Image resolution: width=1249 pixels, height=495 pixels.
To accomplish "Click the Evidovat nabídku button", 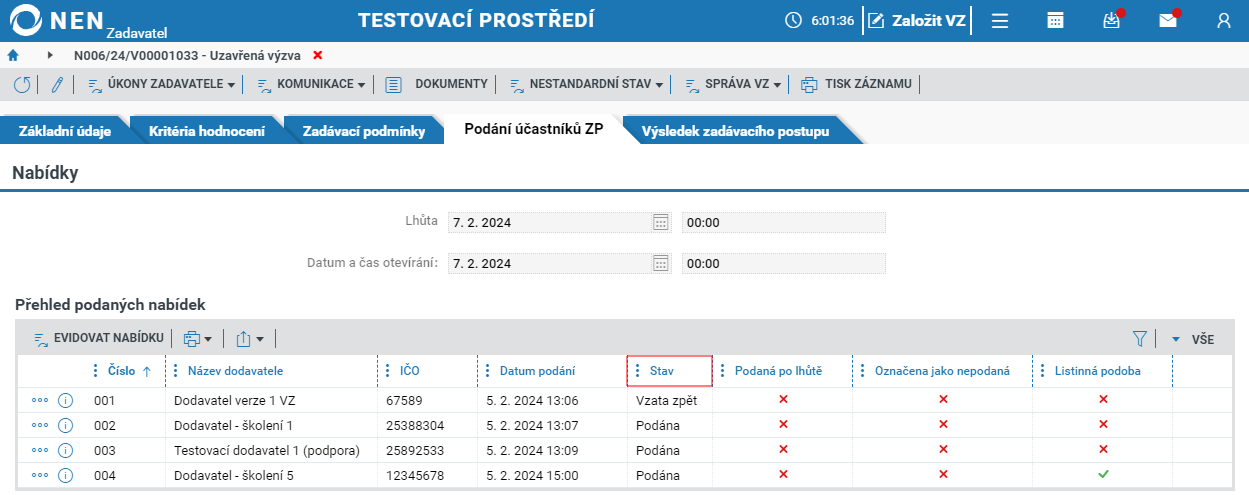I will (98, 339).
